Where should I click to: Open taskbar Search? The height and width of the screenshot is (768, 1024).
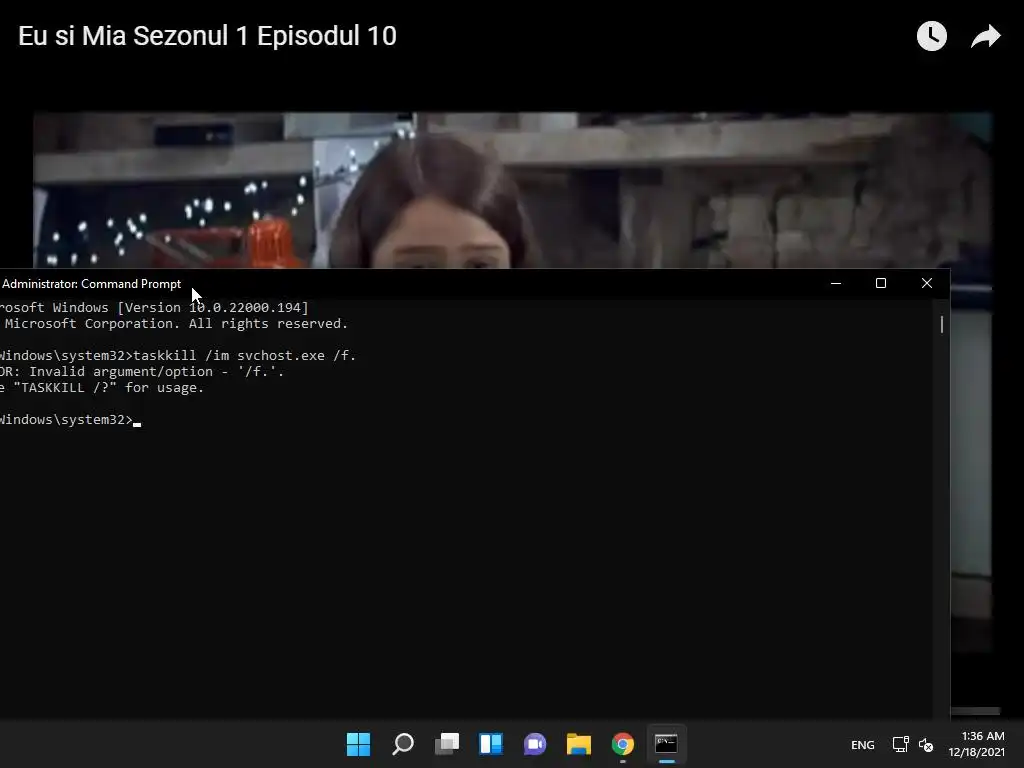pyautogui.click(x=402, y=744)
